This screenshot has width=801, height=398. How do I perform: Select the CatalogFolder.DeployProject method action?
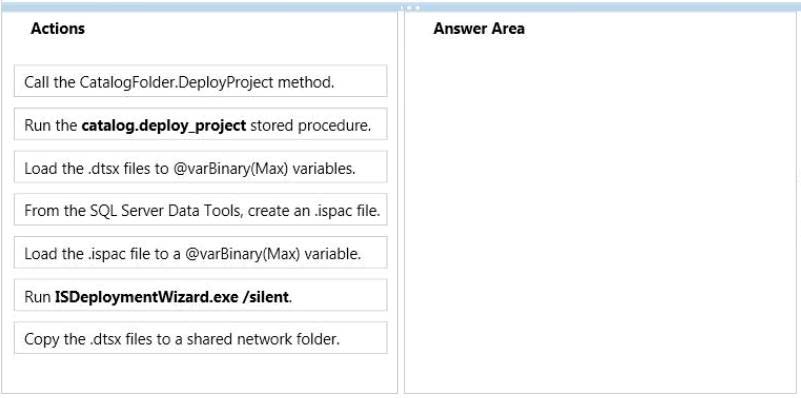coord(200,81)
